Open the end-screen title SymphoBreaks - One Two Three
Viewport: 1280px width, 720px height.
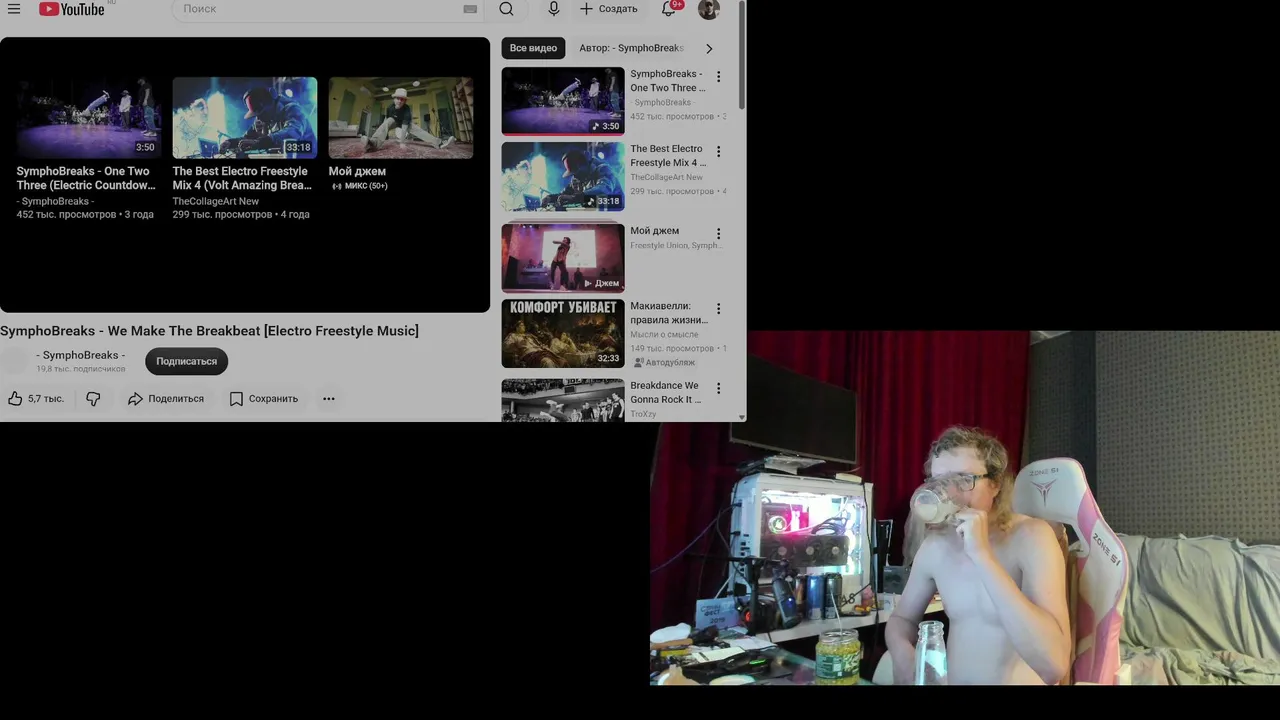[x=86, y=178]
